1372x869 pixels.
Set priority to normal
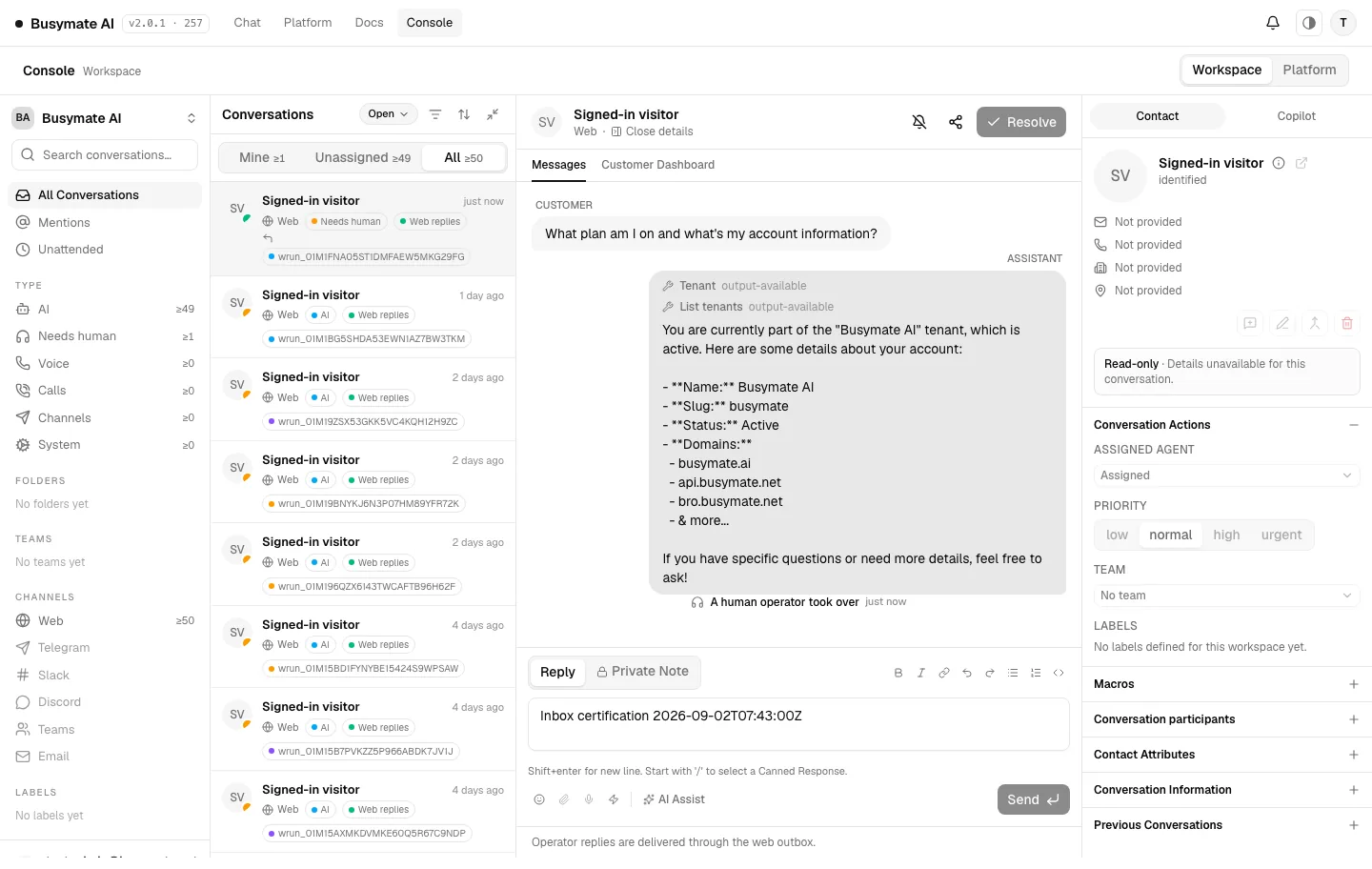(1170, 536)
